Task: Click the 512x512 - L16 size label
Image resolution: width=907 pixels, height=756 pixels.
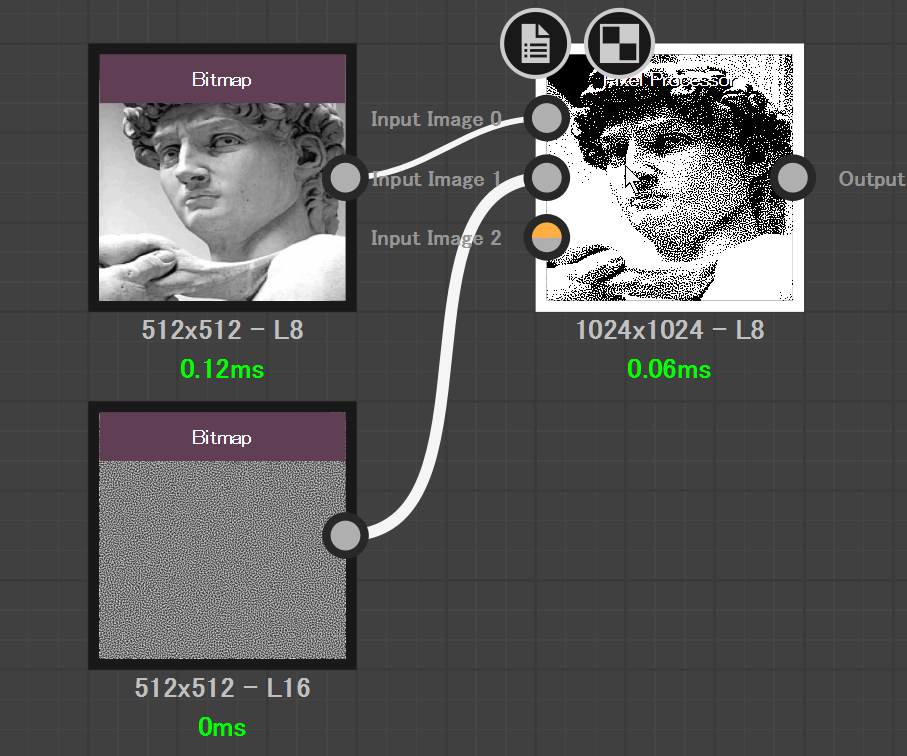Action: tap(222, 688)
